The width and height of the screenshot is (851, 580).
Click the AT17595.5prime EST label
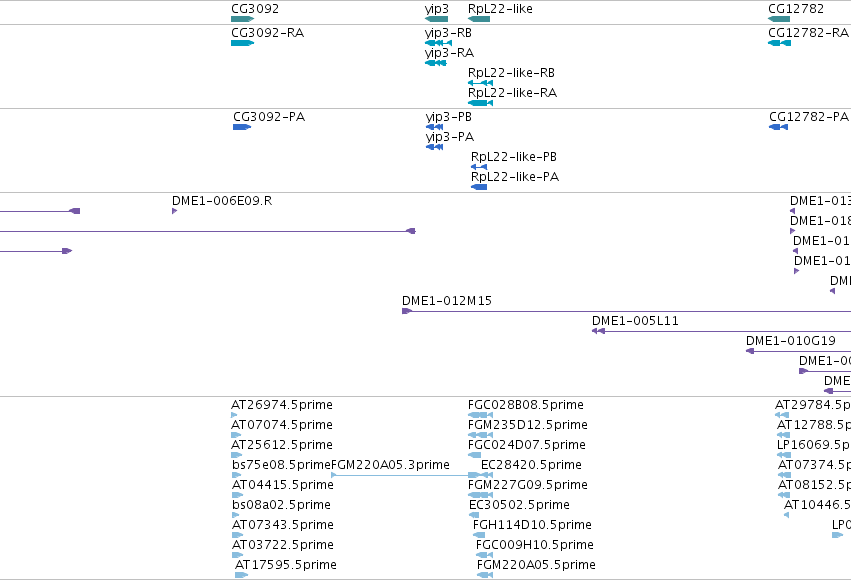285,565
